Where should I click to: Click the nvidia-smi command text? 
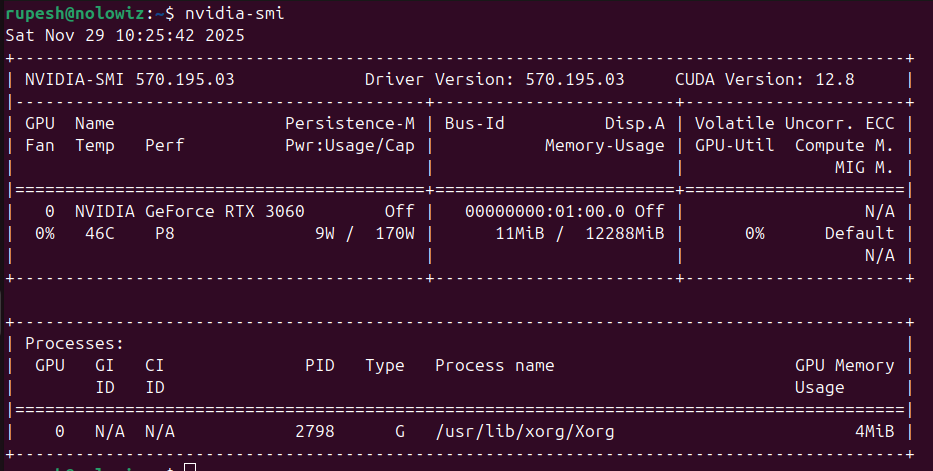tap(234, 13)
